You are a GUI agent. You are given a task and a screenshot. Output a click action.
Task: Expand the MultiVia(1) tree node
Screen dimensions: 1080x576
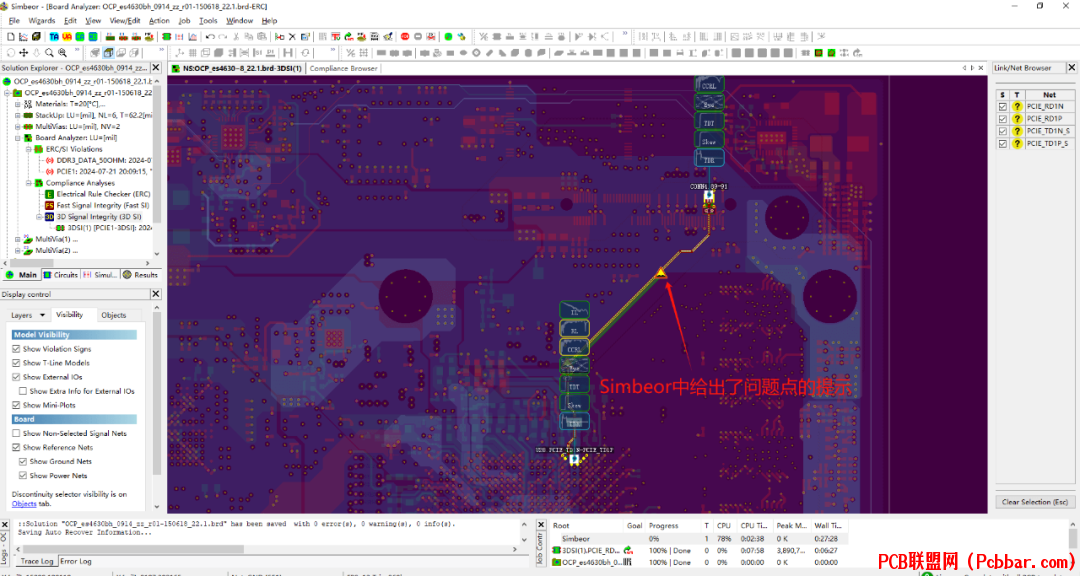tap(18, 239)
